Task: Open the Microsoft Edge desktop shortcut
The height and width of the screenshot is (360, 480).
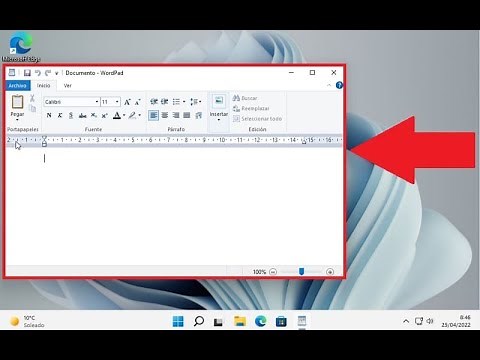Action: (x=21, y=47)
